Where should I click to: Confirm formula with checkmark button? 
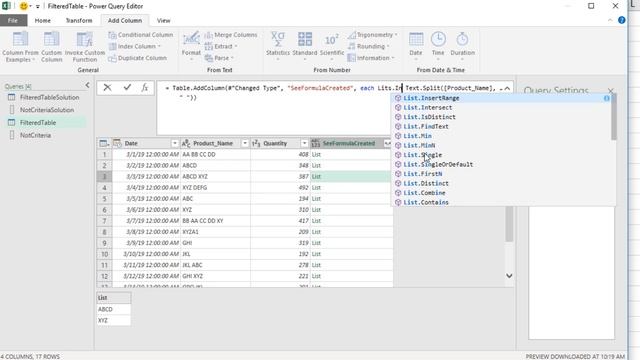pyautogui.click(x=127, y=87)
